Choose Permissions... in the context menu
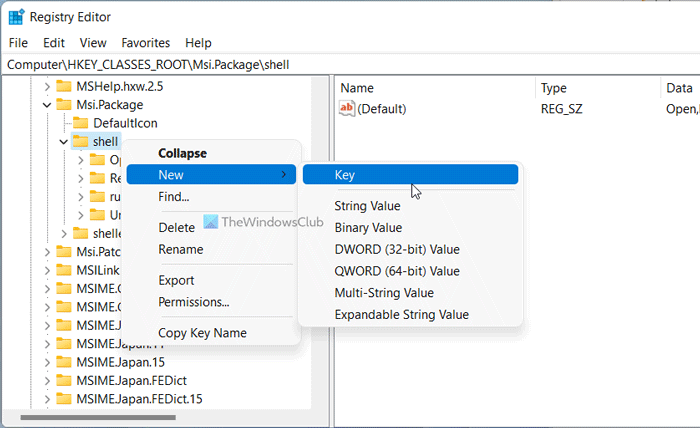This screenshot has width=700, height=428. click(x=211, y=302)
